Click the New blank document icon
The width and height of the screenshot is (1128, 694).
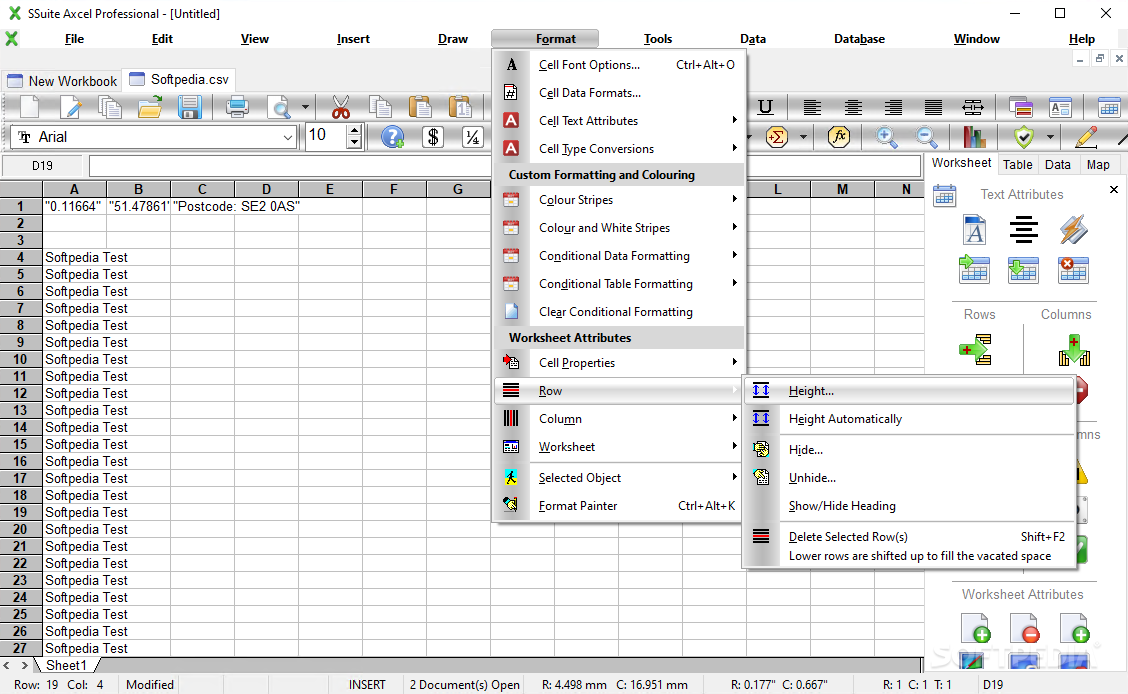(x=30, y=107)
